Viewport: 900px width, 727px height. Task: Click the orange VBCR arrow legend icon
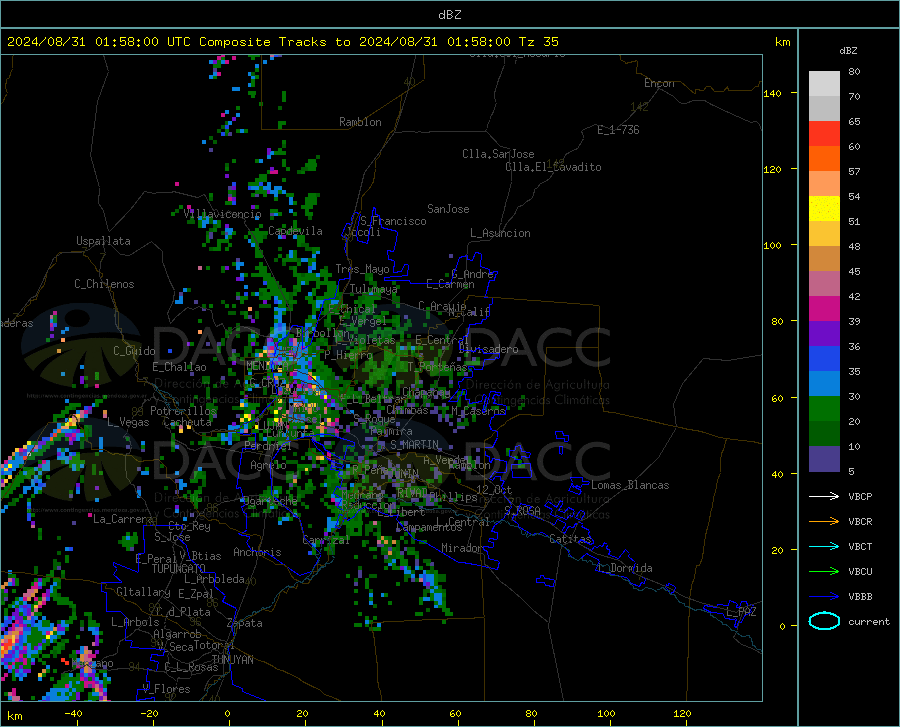(x=824, y=522)
